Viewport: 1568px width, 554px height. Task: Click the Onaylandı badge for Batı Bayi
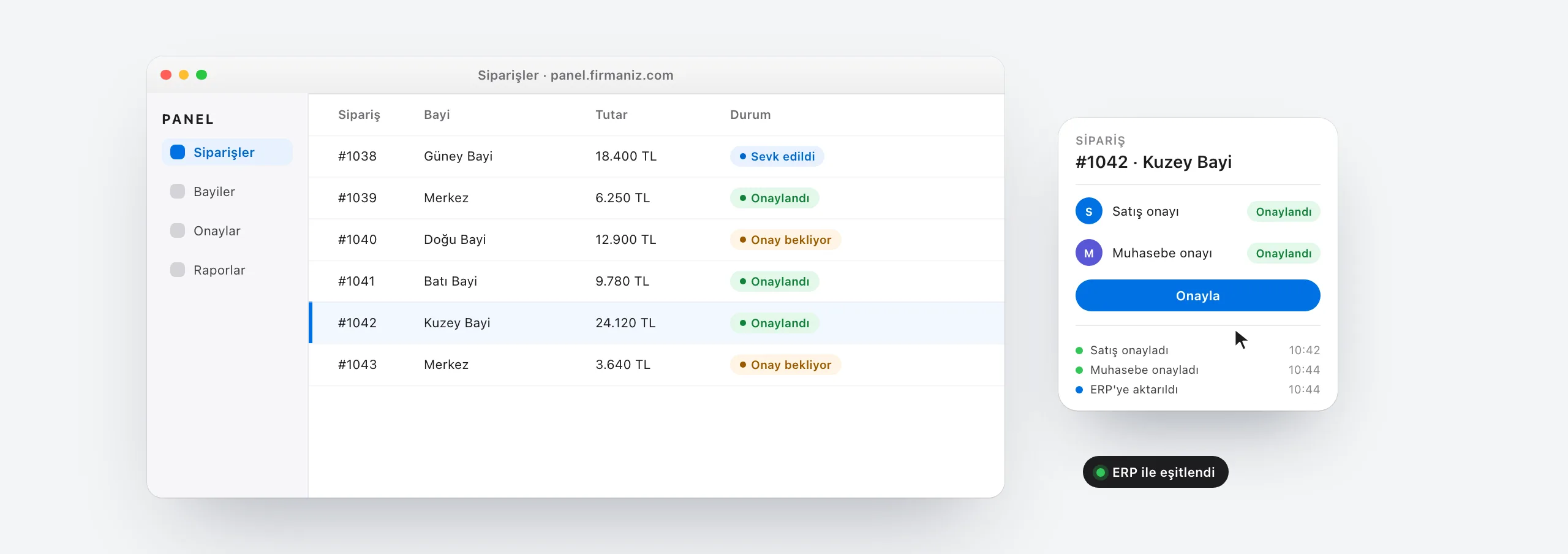click(775, 281)
